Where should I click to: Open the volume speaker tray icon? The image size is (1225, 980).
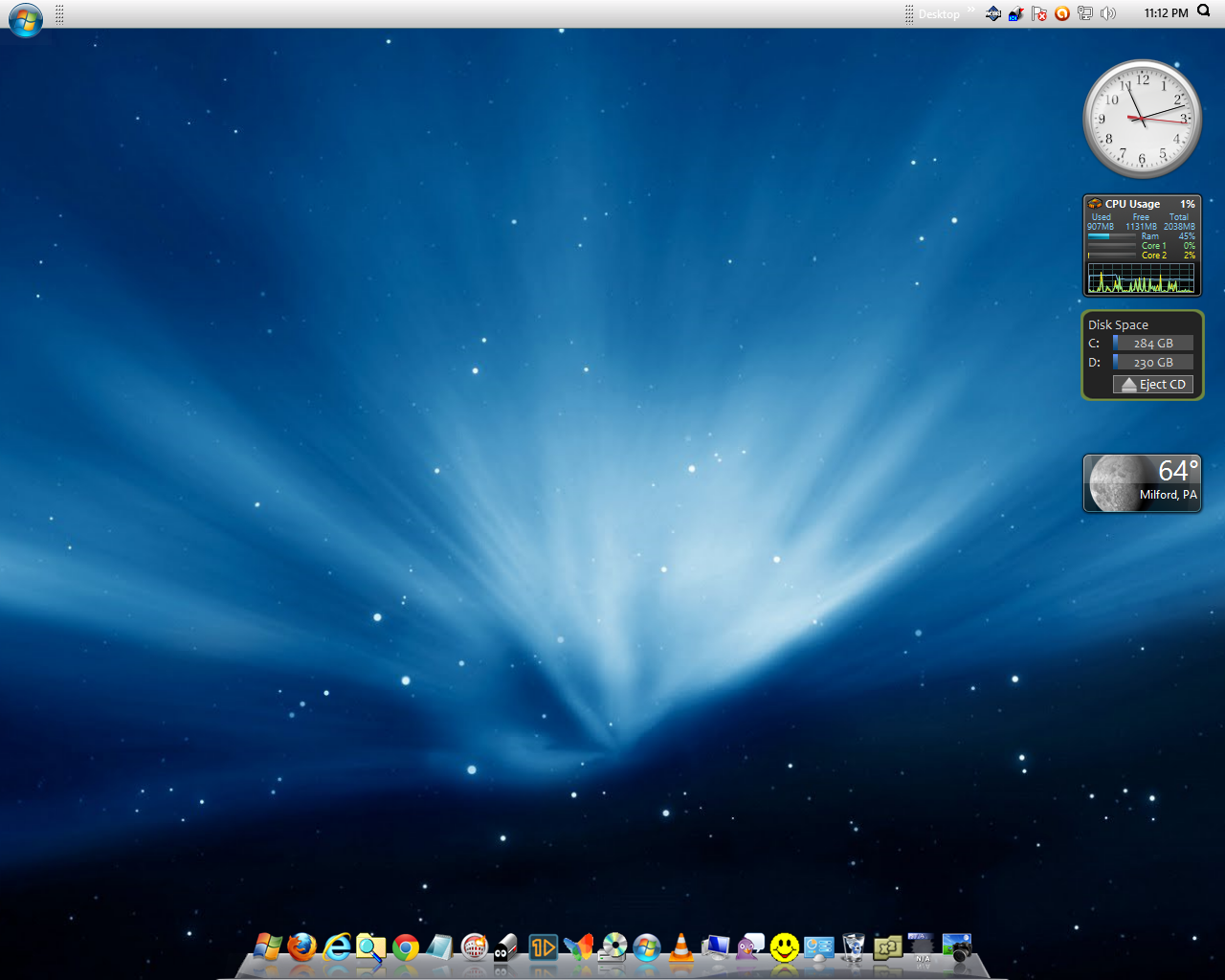tap(1108, 13)
